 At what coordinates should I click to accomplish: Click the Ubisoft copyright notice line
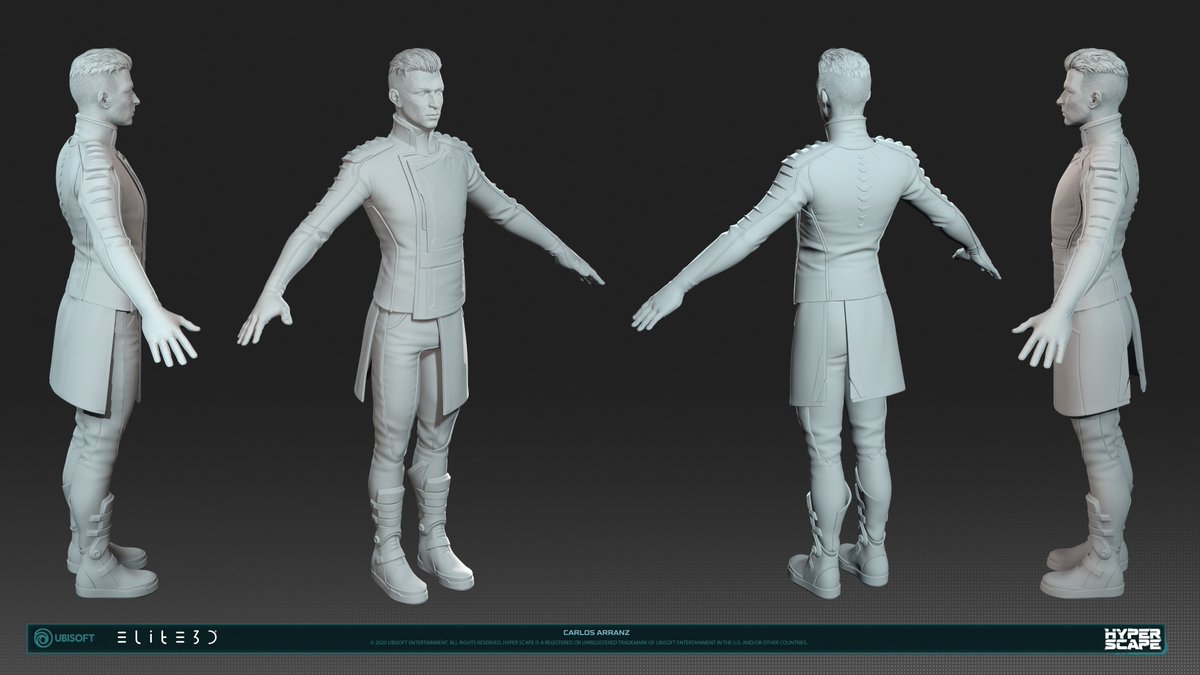(588, 642)
